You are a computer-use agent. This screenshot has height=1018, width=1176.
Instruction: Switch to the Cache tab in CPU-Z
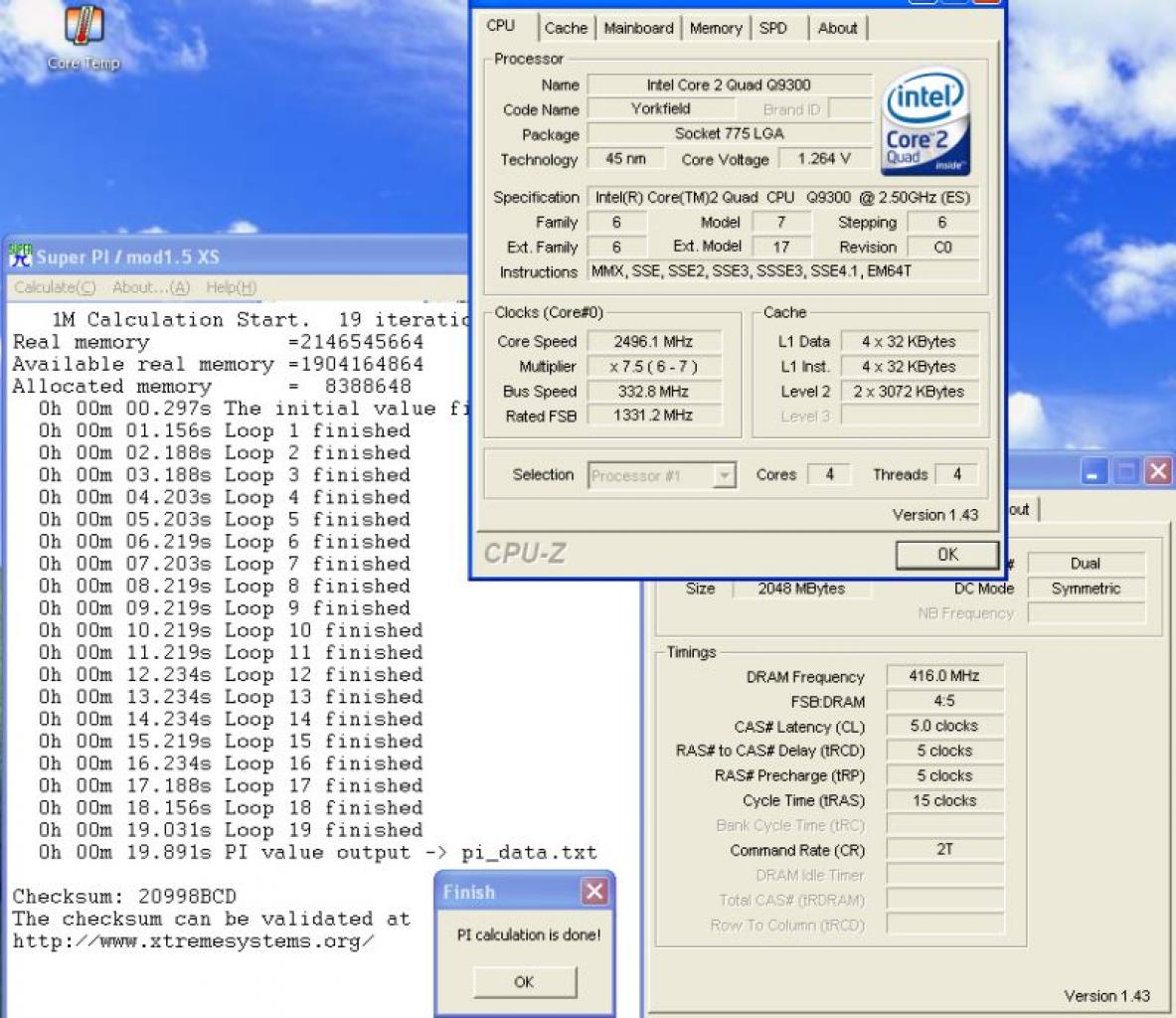tap(567, 29)
